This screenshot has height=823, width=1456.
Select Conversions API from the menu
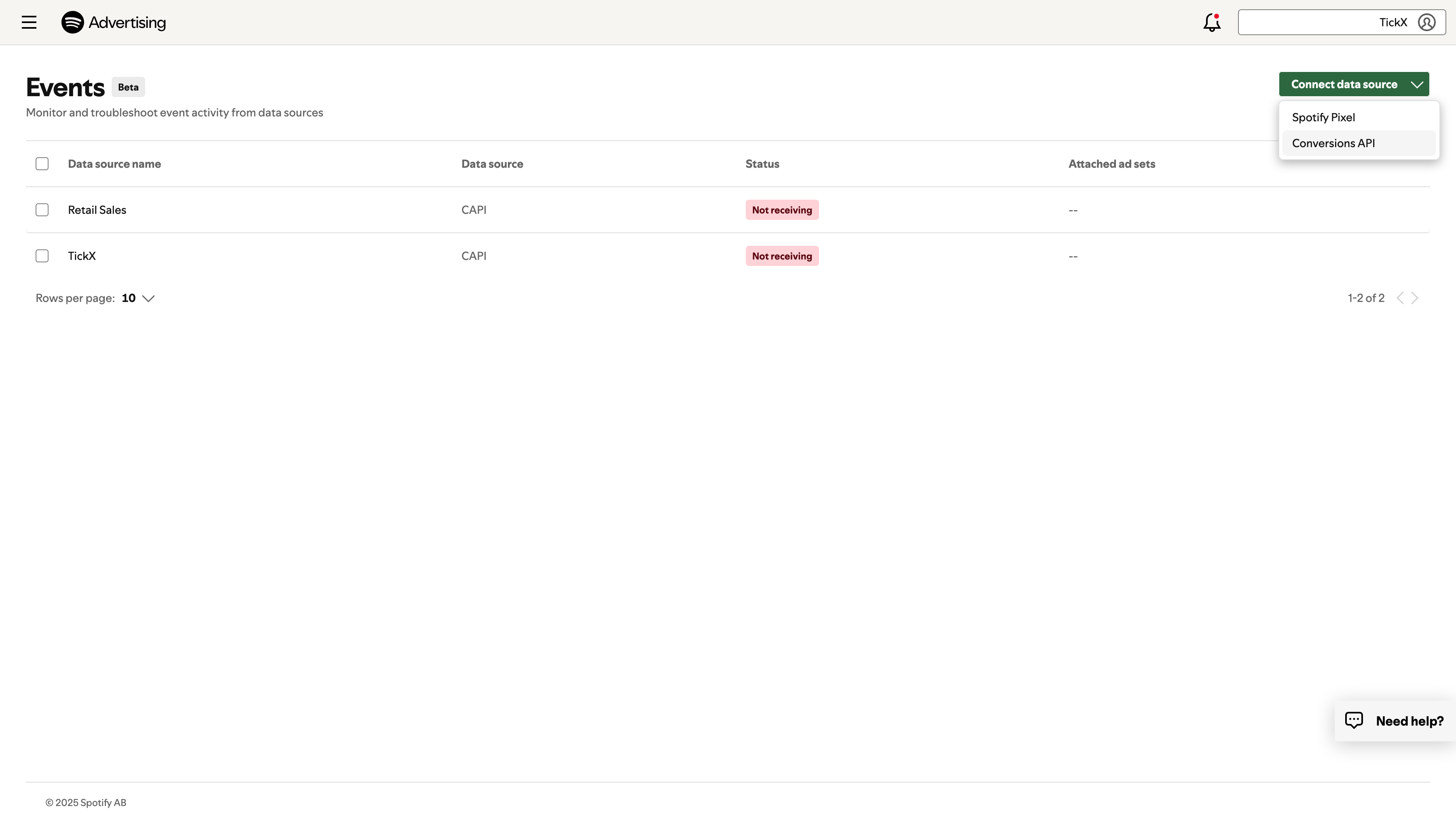coord(1333,142)
